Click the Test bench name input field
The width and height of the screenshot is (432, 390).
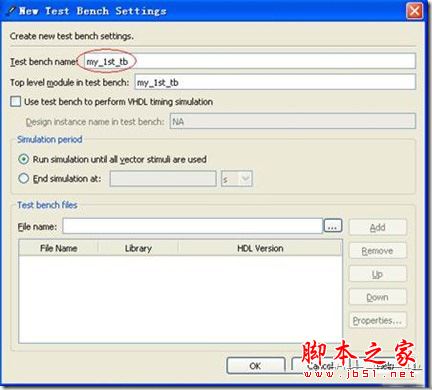point(249,61)
